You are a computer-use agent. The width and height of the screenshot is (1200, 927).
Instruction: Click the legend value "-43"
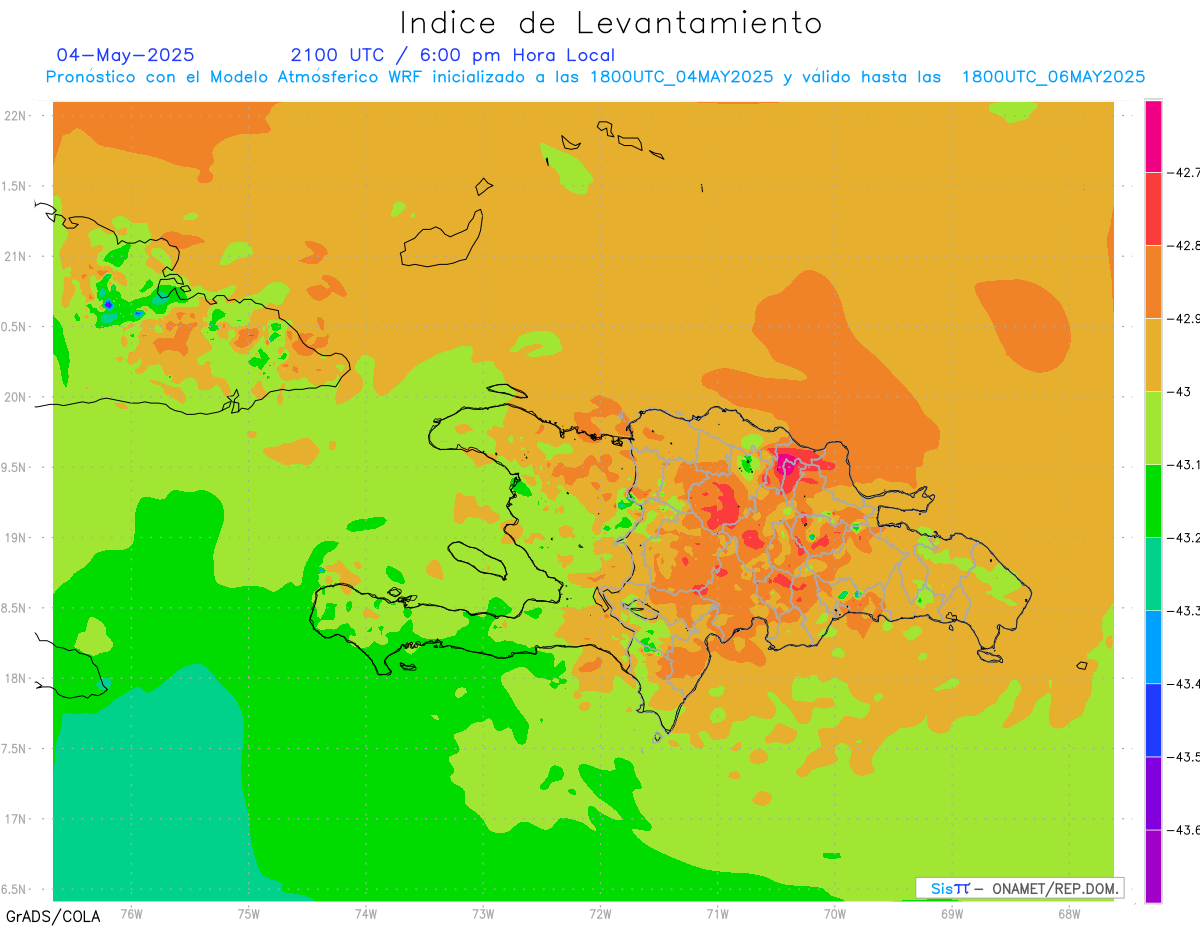point(1178,391)
